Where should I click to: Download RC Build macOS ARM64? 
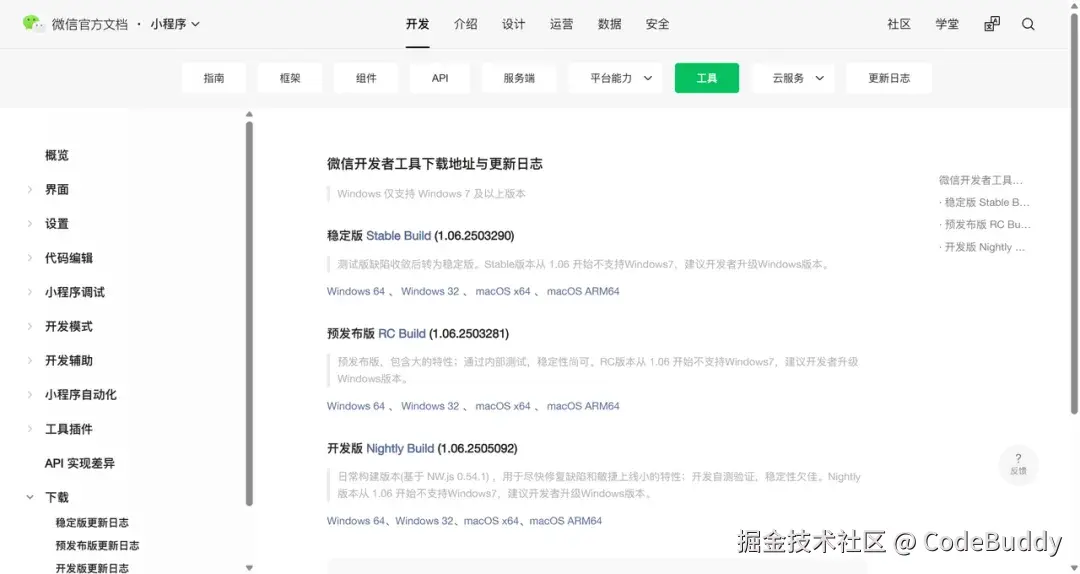[x=583, y=406]
